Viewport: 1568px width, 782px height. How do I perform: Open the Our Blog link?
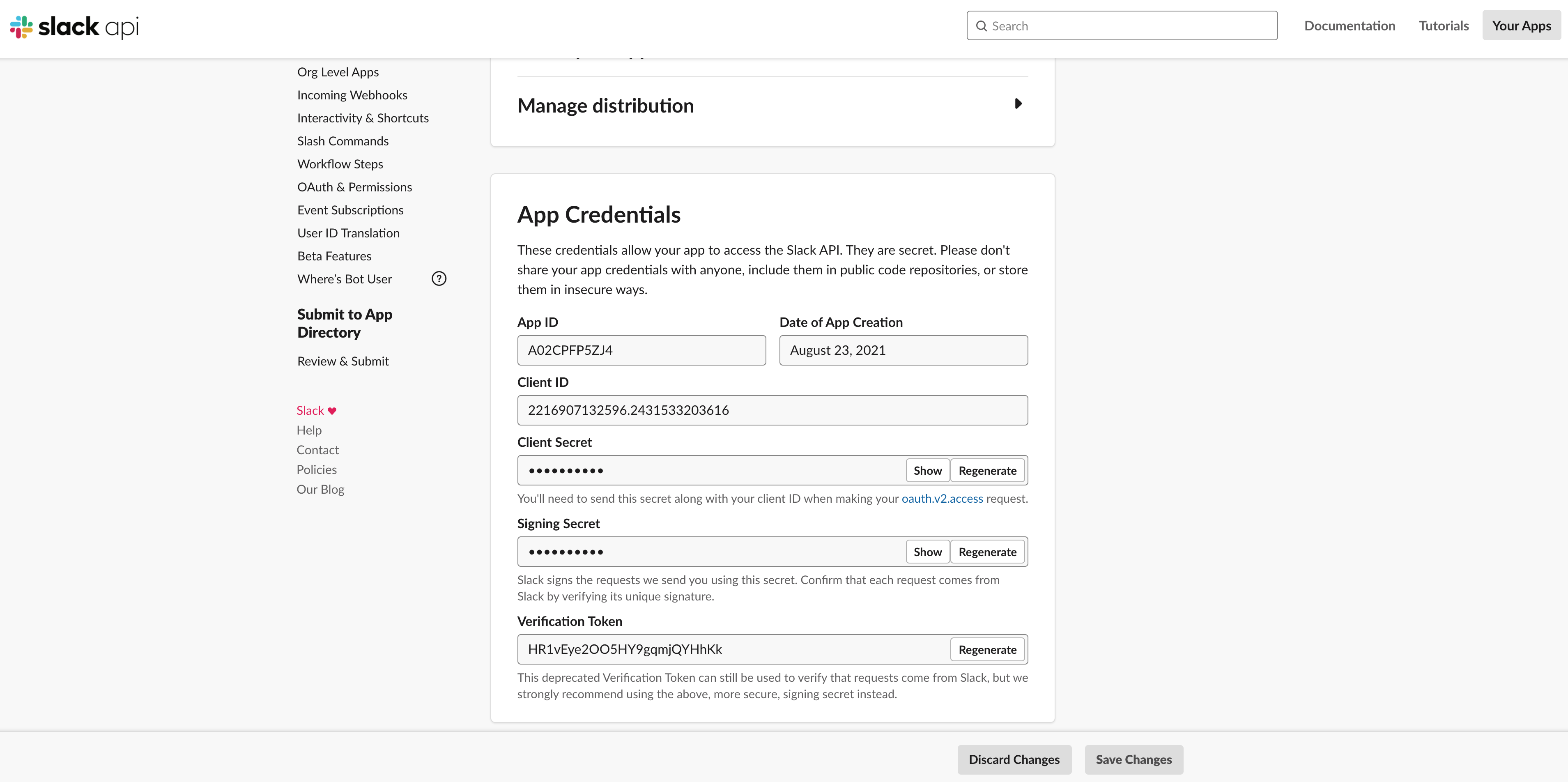(x=320, y=489)
